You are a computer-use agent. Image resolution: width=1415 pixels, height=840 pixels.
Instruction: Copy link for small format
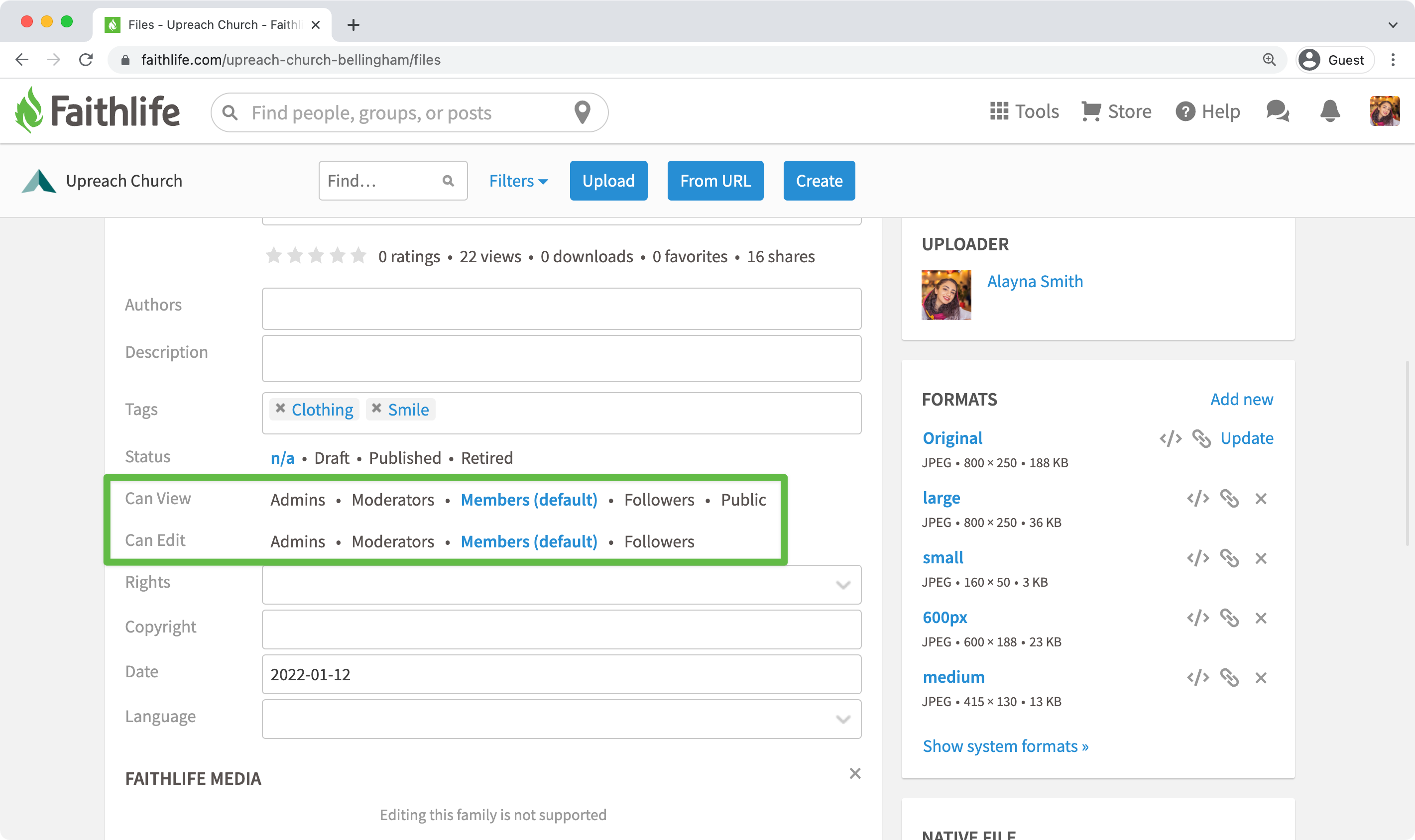point(1229,558)
